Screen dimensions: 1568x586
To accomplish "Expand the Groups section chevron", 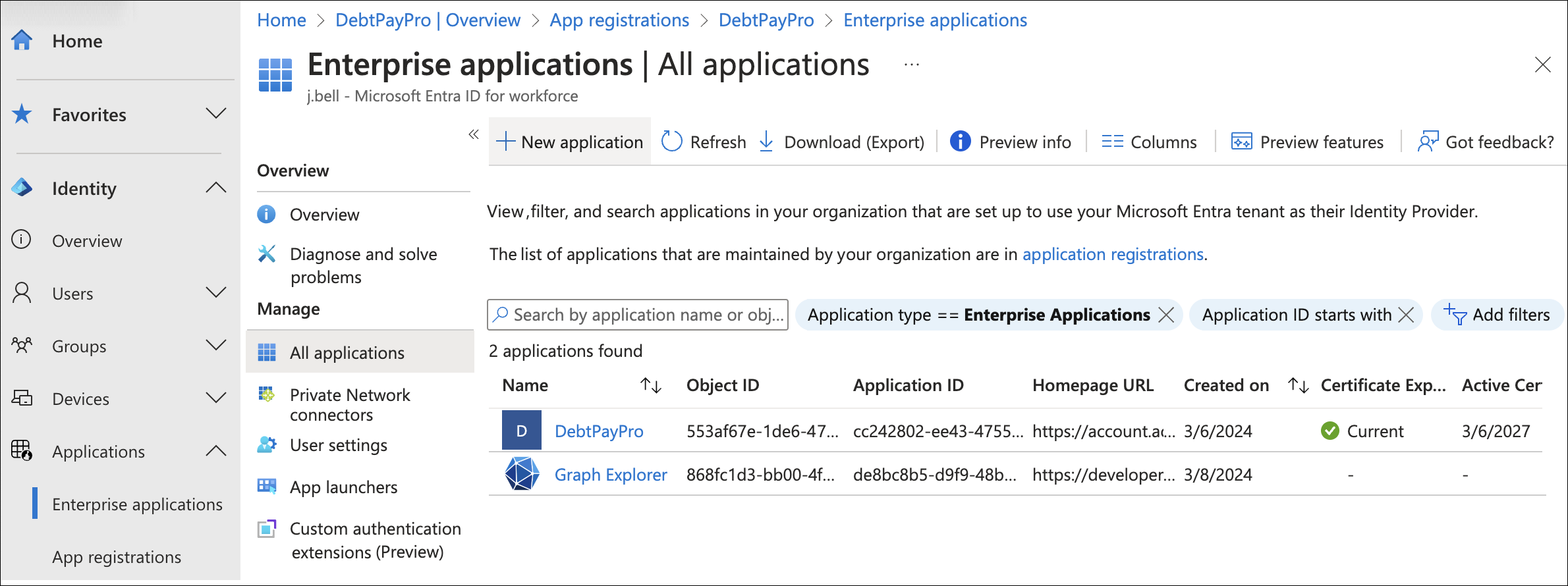I will [x=216, y=344].
